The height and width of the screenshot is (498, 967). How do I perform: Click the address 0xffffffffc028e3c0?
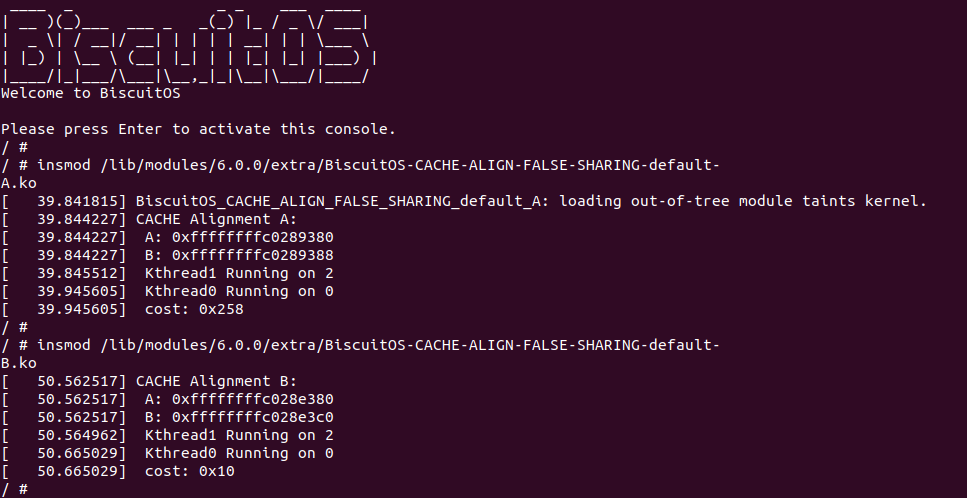point(253,417)
